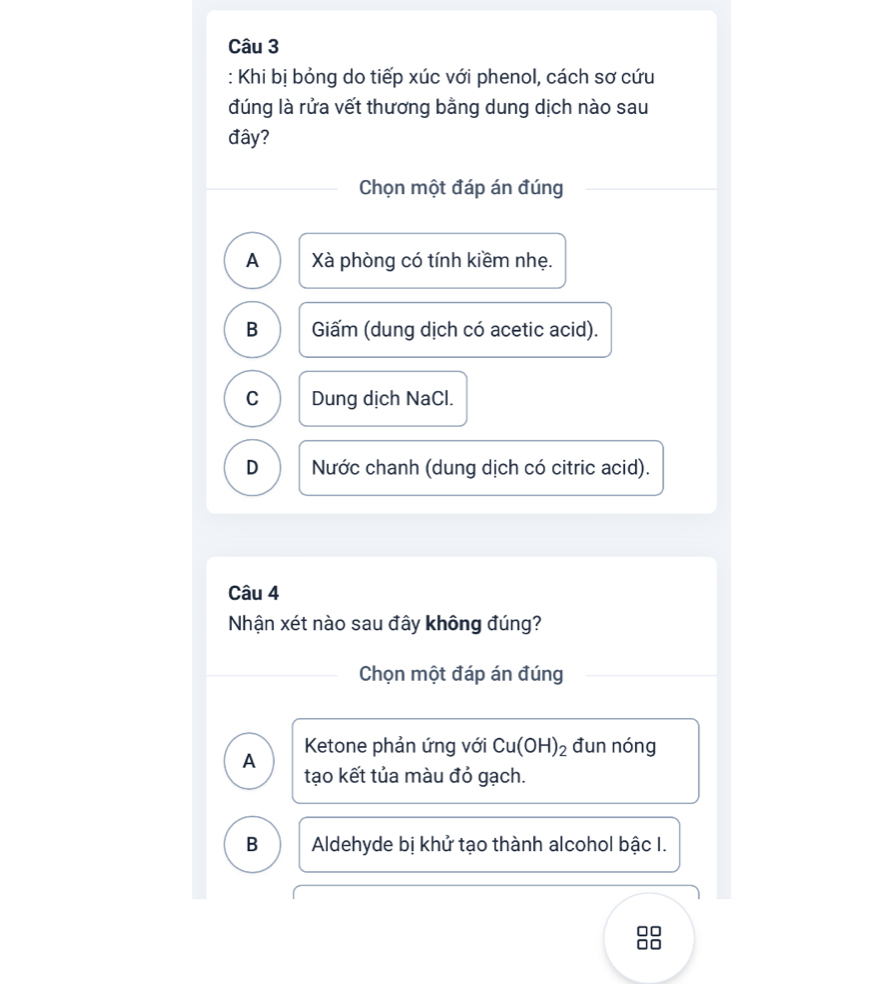Image resolution: width=874 pixels, height=984 pixels.
Task: Select option D circle for Câu 3
Action: pyautogui.click(x=252, y=468)
